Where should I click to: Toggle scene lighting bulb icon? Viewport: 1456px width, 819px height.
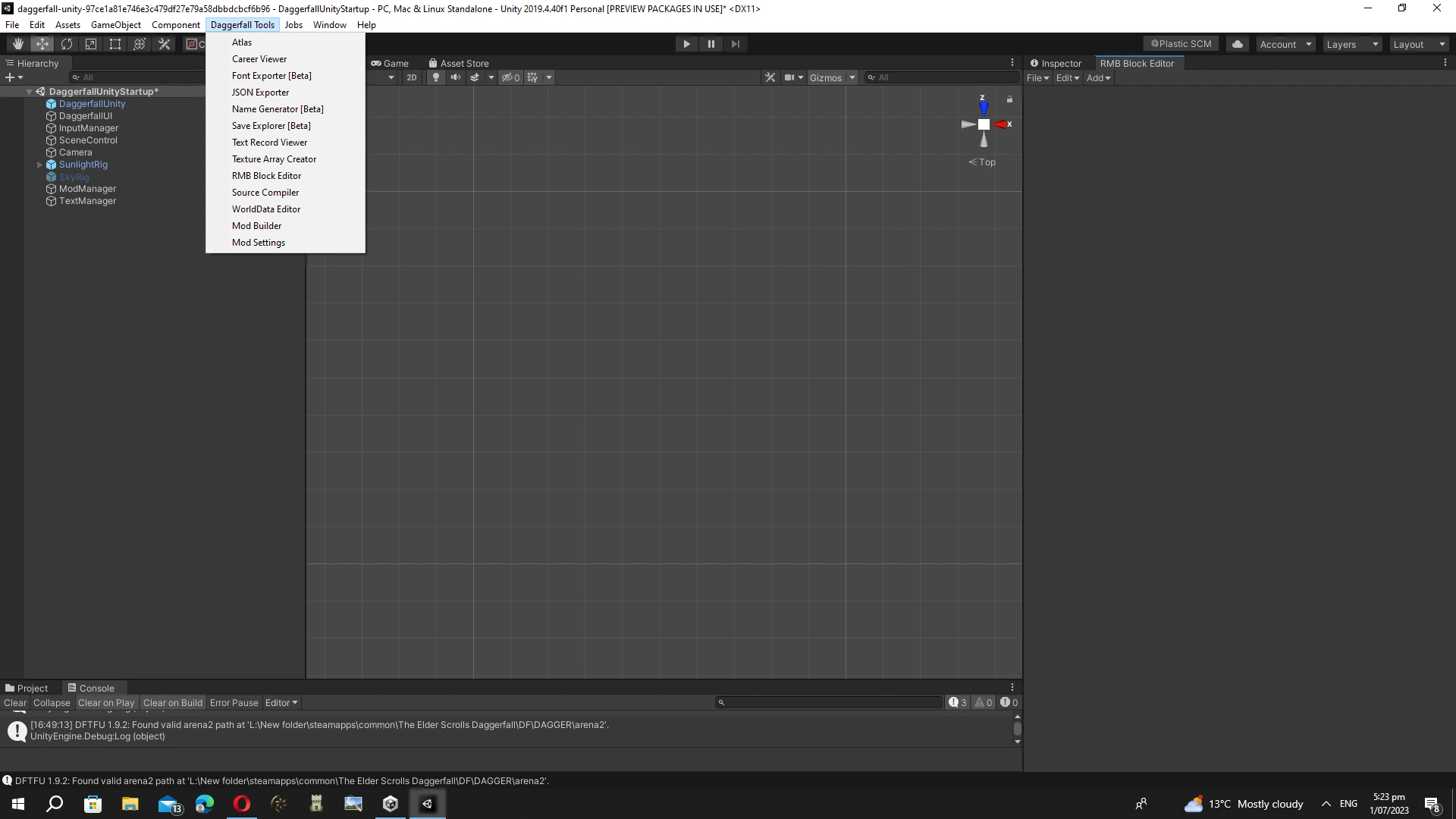(x=436, y=77)
